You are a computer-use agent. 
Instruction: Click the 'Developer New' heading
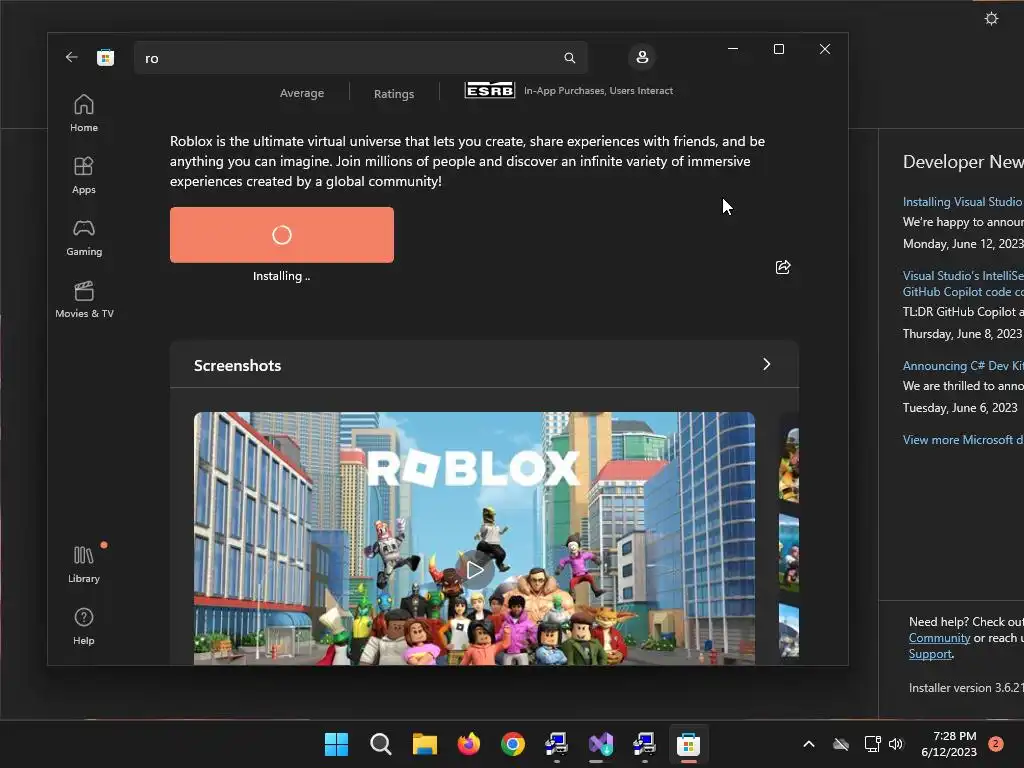point(963,161)
